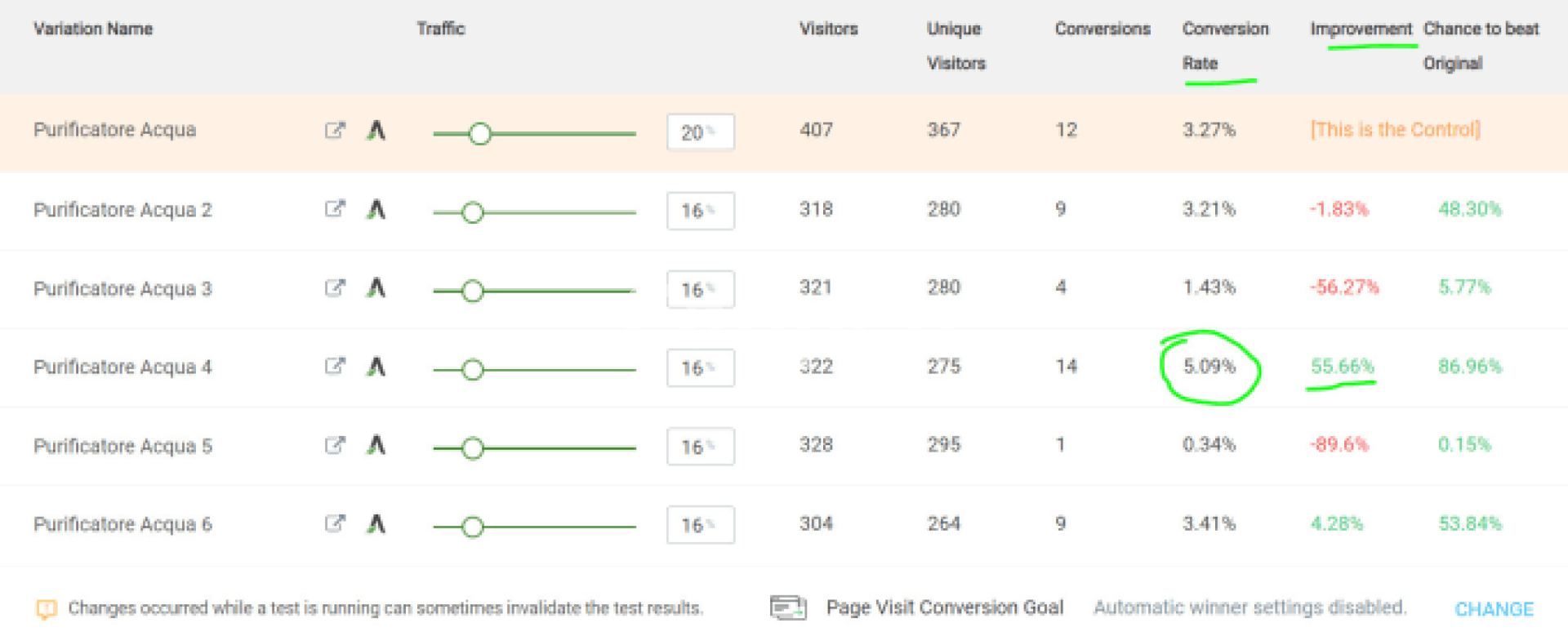Click traffic percentage field for Purificatore Acqua 5

(x=700, y=447)
